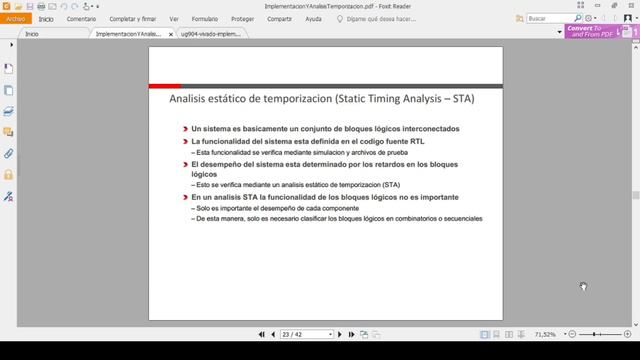This screenshot has height=360, width=640.
Task: Click the ribbon mode grid icon in title bar
Action: click(580, 5)
